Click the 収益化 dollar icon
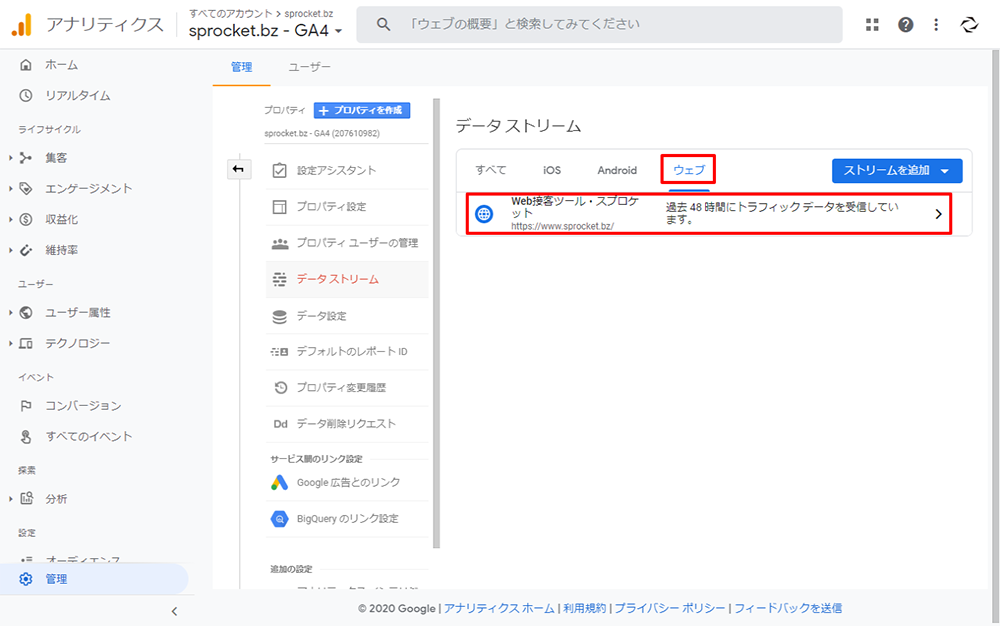Viewport: 1000px width, 626px height. tap(26, 219)
